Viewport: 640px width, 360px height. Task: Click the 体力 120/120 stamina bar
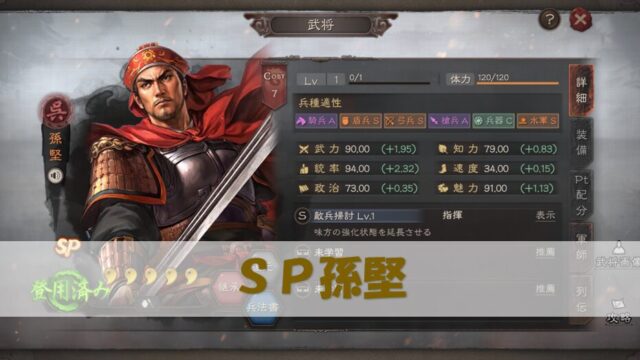point(518,83)
